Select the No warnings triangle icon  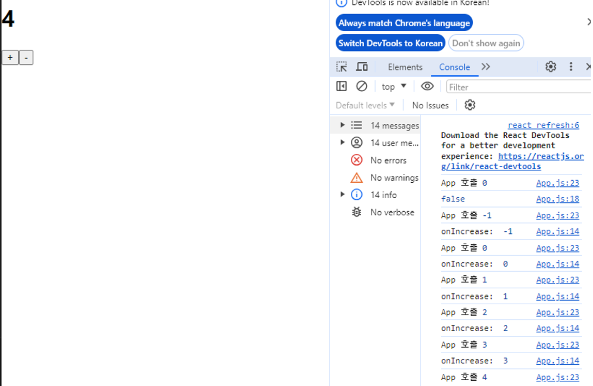(x=356, y=178)
